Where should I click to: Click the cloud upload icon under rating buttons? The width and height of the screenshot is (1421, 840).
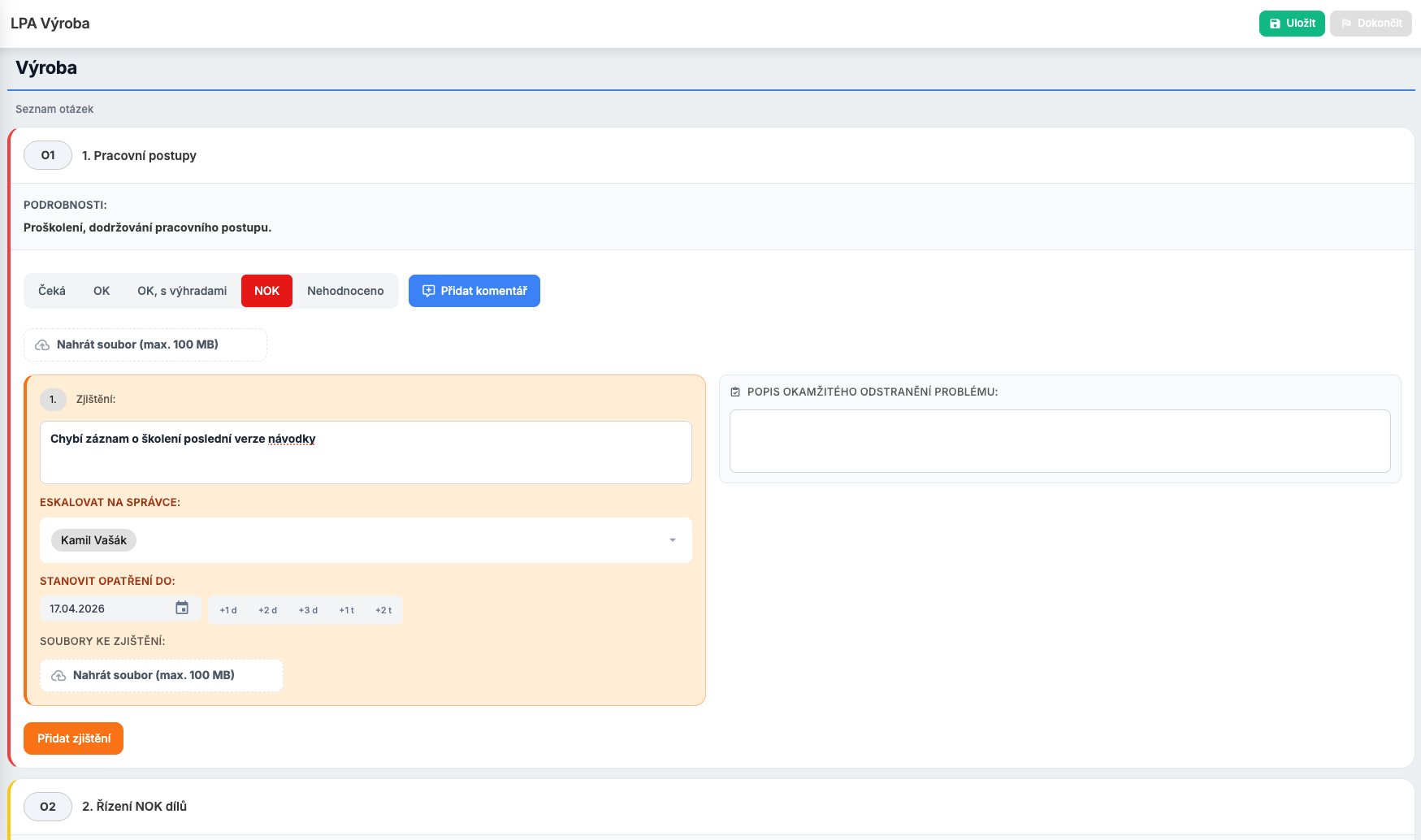pyautogui.click(x=42, y=345)
